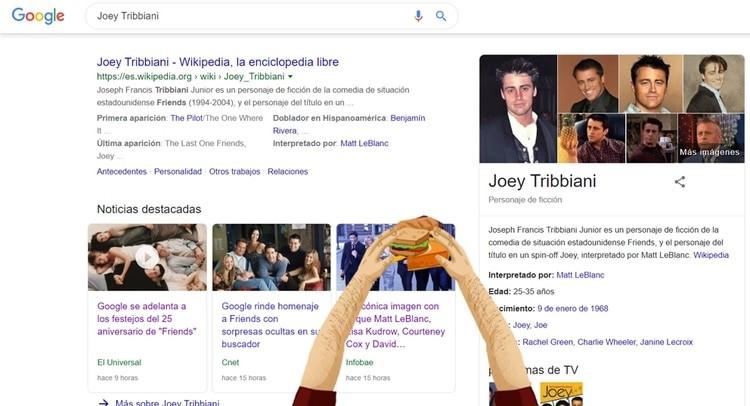This screenshot has width=750, height=406.
Task: Open the Rachel Green partner link
Action: 547,342
